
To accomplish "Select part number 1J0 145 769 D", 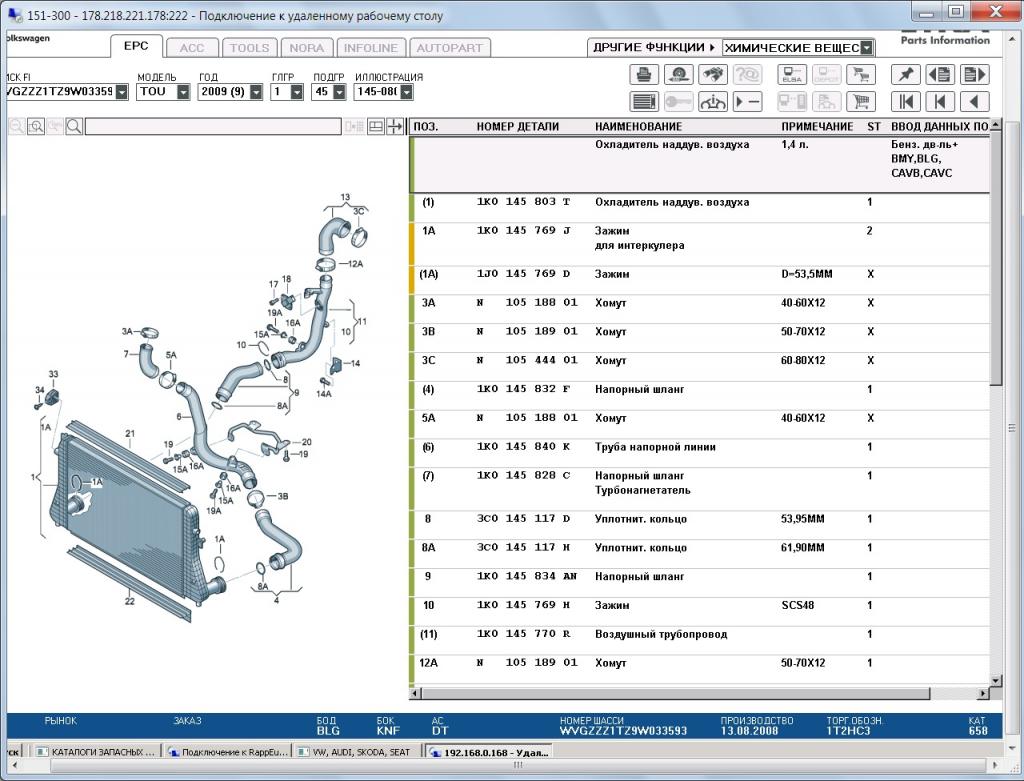I will click(523, 274).
